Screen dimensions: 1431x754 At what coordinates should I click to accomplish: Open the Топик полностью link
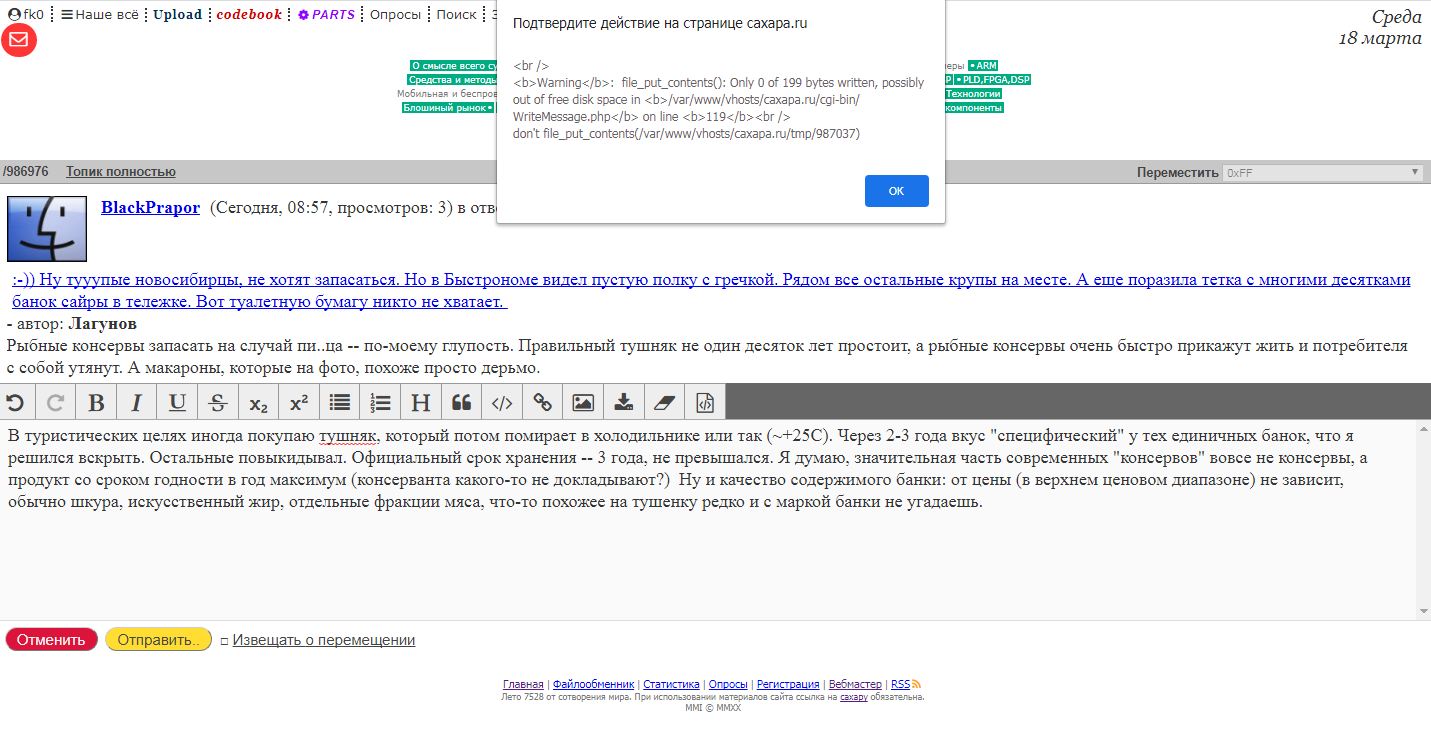(121, 172)
